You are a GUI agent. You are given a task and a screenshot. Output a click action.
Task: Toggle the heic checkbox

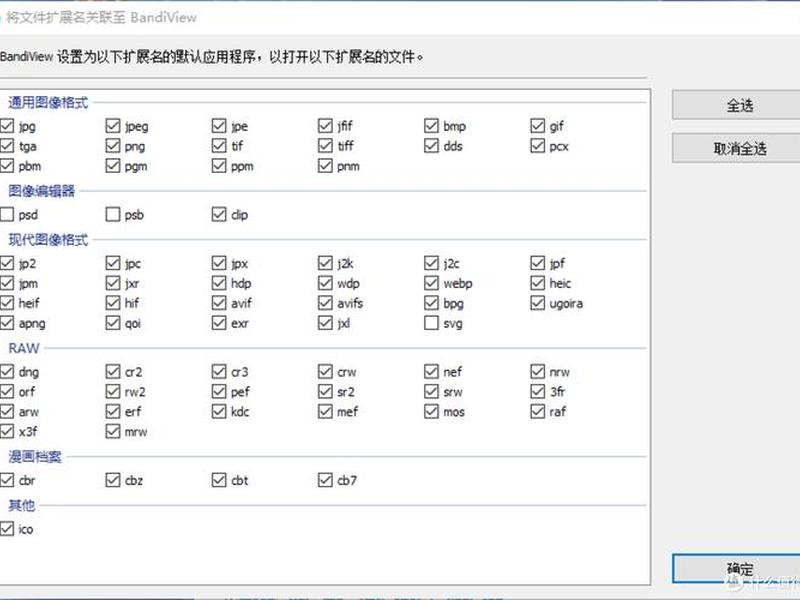point(537,283)
